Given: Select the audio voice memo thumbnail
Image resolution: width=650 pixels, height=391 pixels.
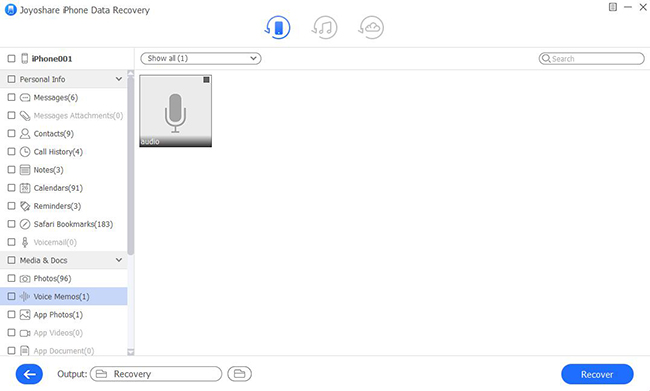Looking at the screenshot, I should pos(175,111).
